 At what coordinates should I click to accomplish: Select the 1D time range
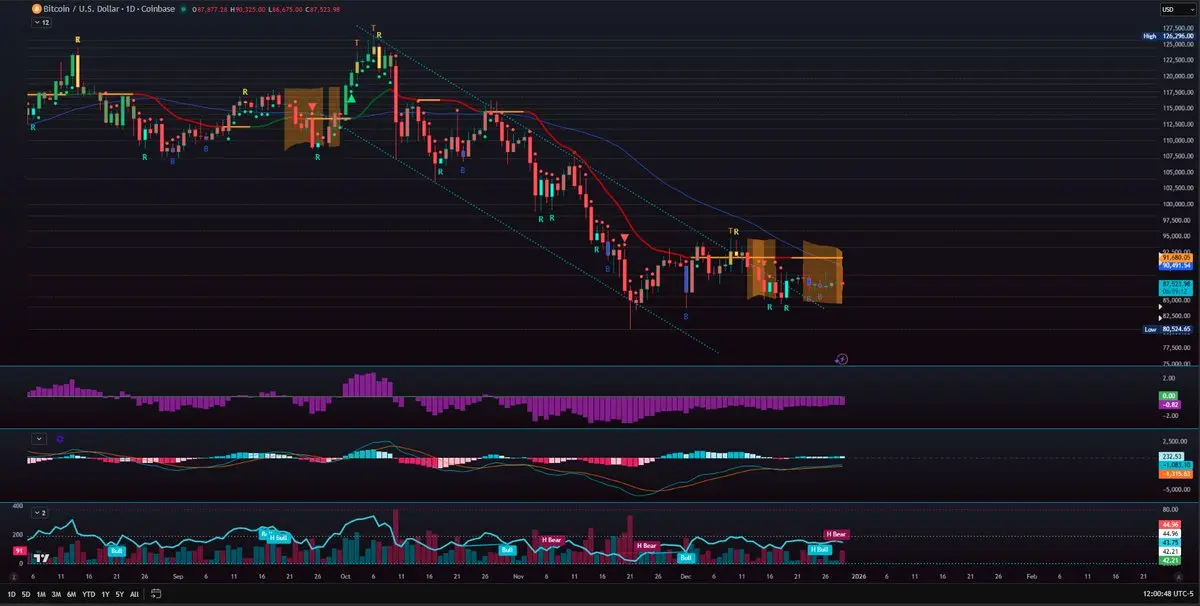(x=11, y=594)
